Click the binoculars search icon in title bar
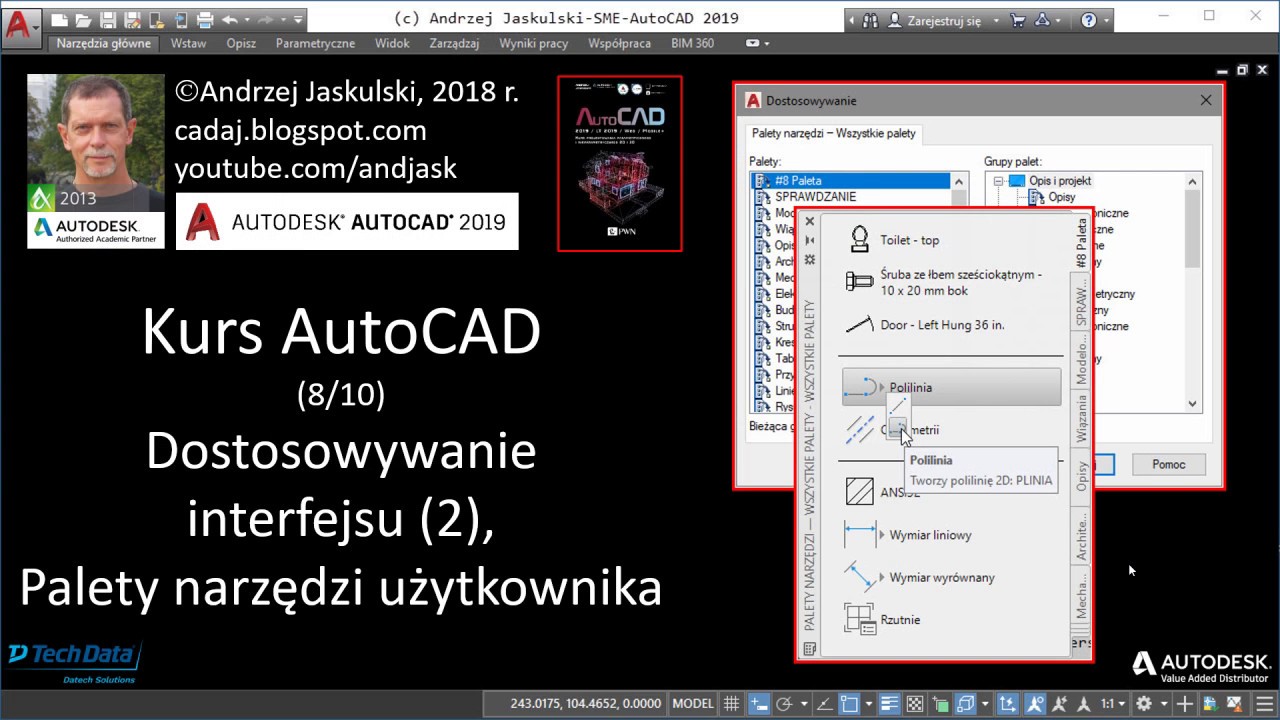This screenshot has height=720, width=1280. (x=869, y=20)
